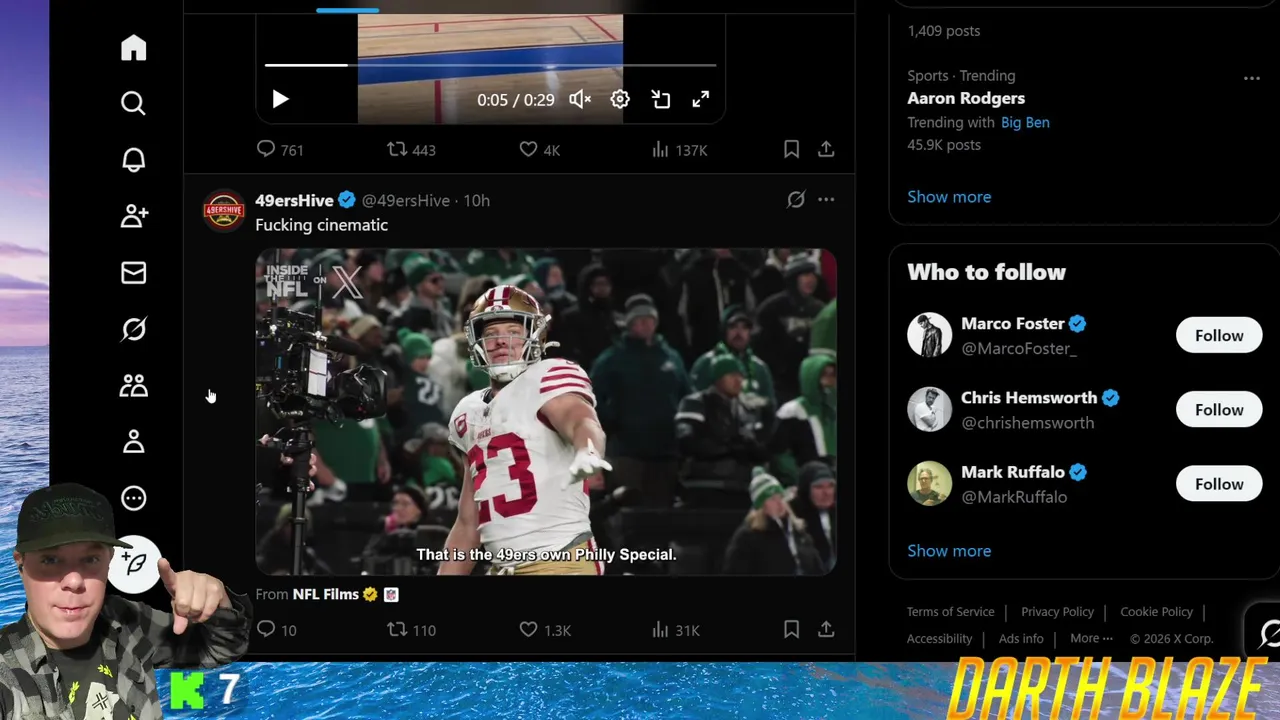
Task: Enter fullscreen on the top video
Action: [701, 99]
